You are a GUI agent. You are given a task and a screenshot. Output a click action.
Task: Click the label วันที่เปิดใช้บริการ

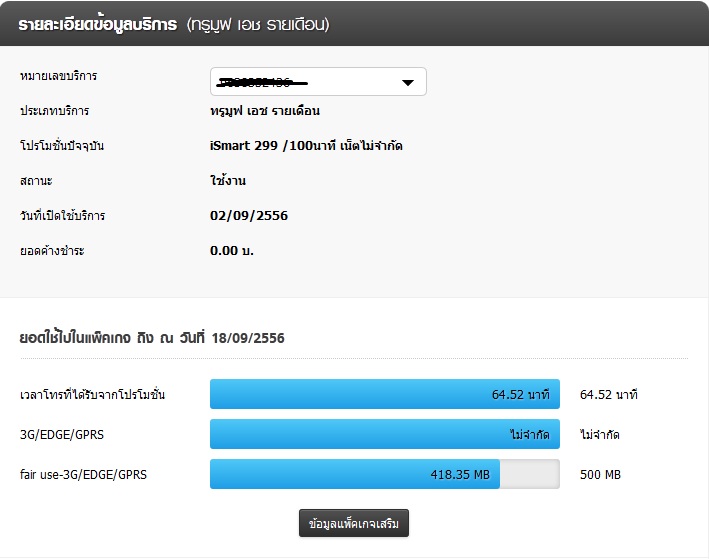[x=62, y=216]
